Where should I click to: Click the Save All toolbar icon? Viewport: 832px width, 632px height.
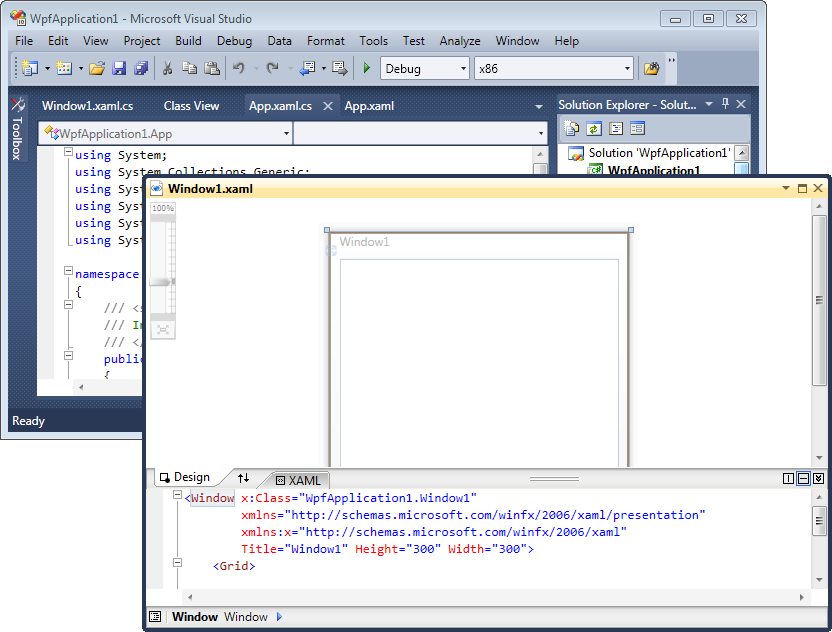pos(140,69)
